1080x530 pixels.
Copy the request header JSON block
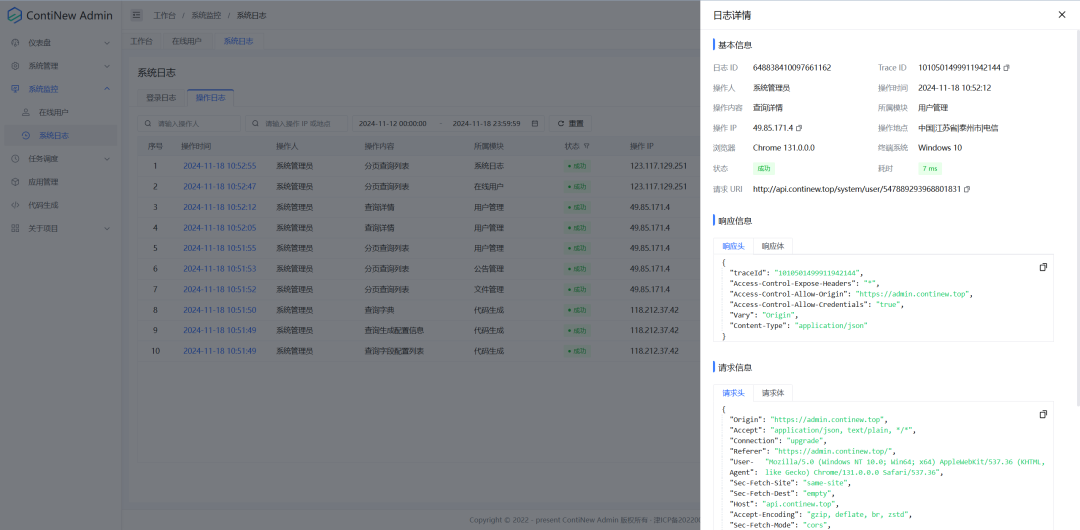(x=1043, y=414)
